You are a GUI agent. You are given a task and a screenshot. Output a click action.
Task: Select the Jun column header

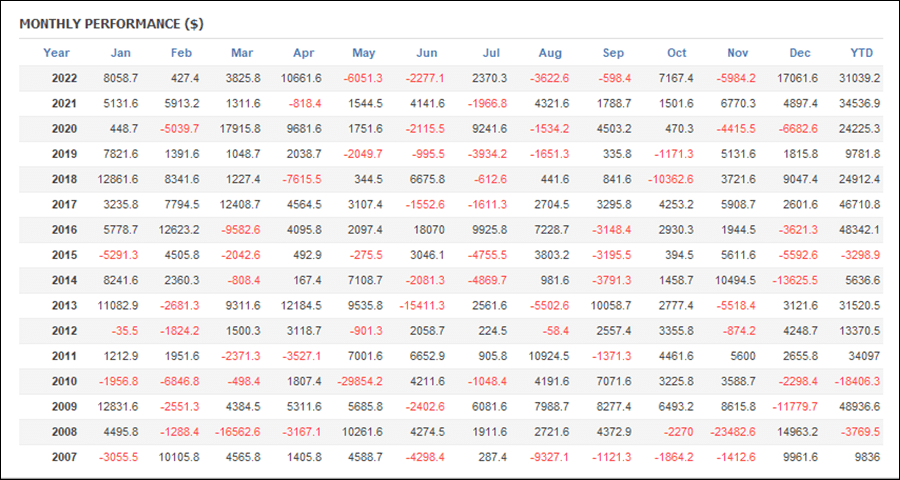pos(426,53)
